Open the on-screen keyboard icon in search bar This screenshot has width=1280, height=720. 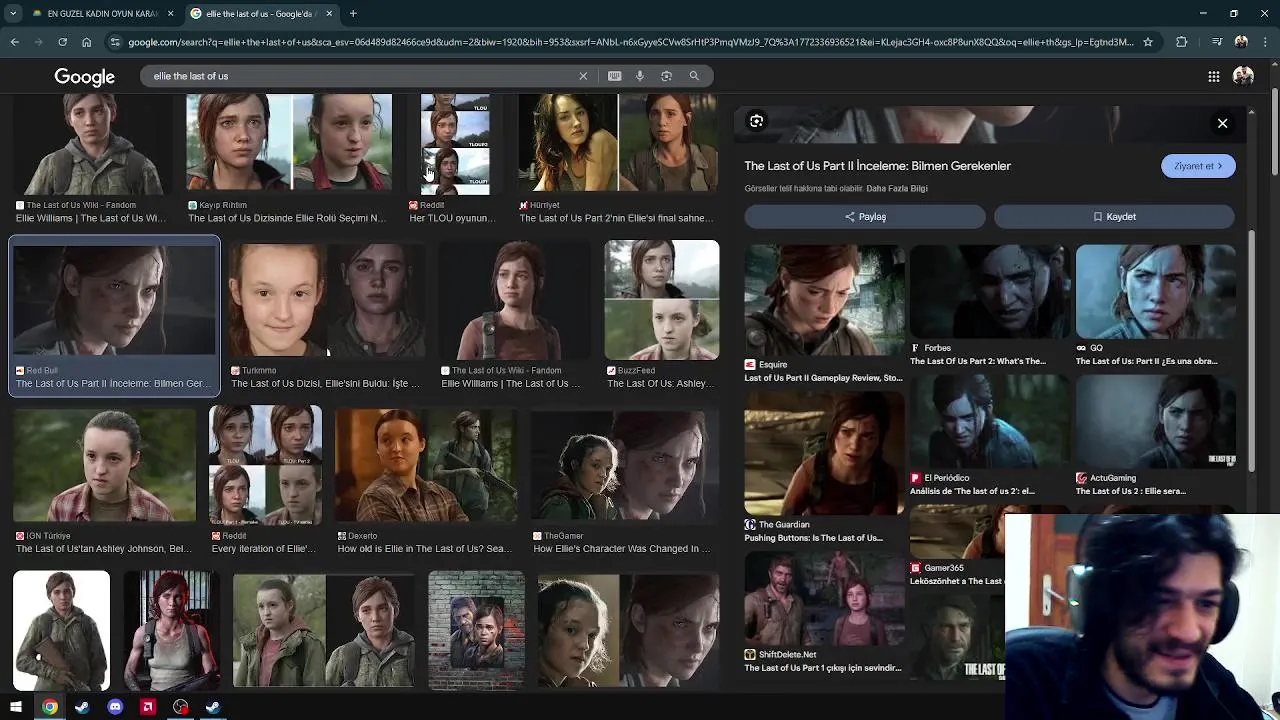[614, 76]
